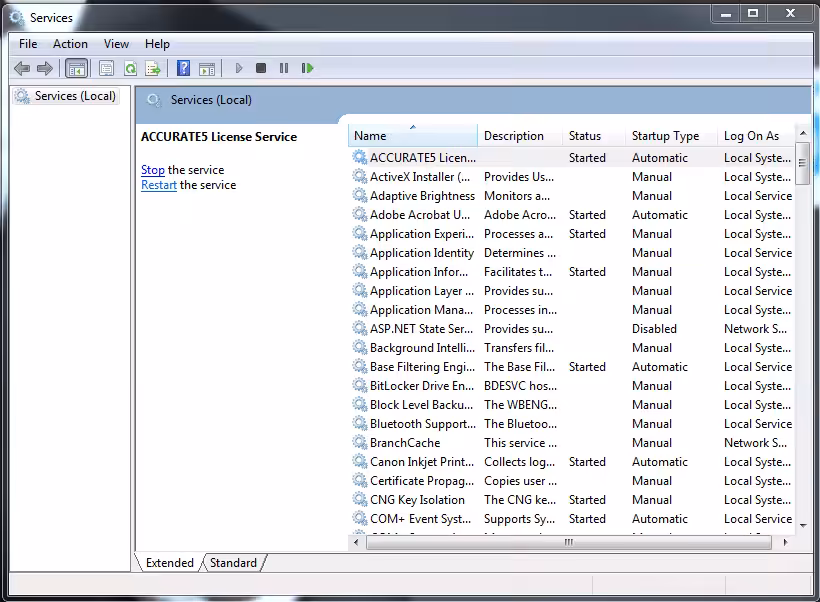820x602 pixels.
Task: Sort by the Log On As column header
Action: 756,136
